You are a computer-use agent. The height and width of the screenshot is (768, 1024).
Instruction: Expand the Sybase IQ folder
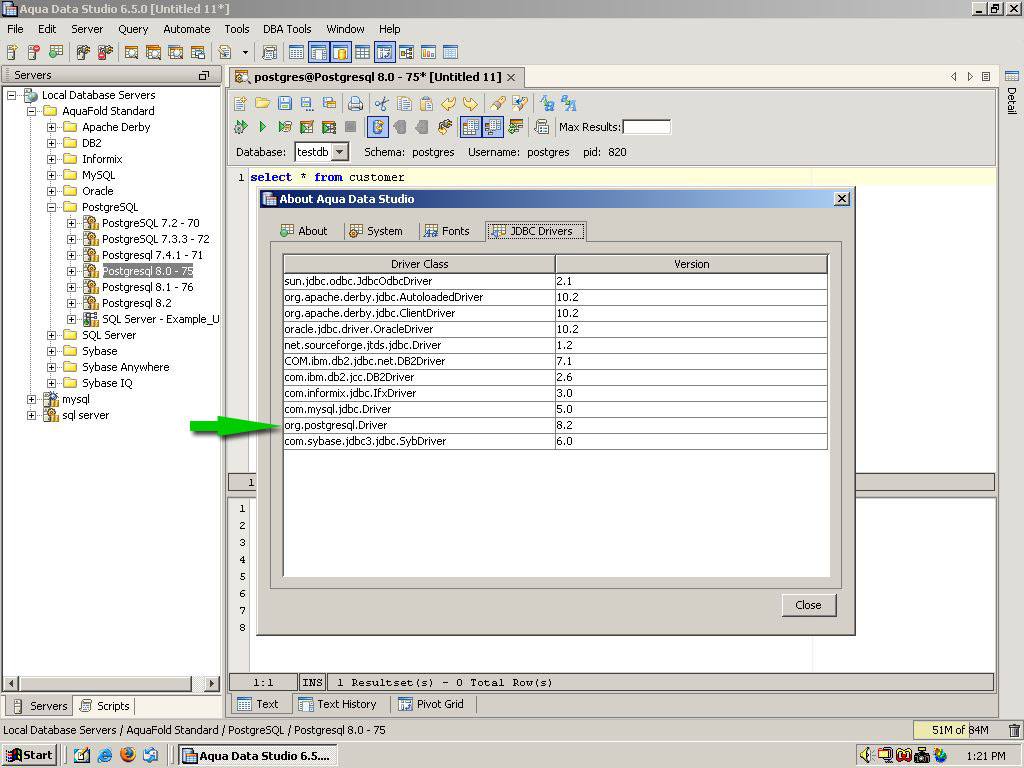click(52, 383)
